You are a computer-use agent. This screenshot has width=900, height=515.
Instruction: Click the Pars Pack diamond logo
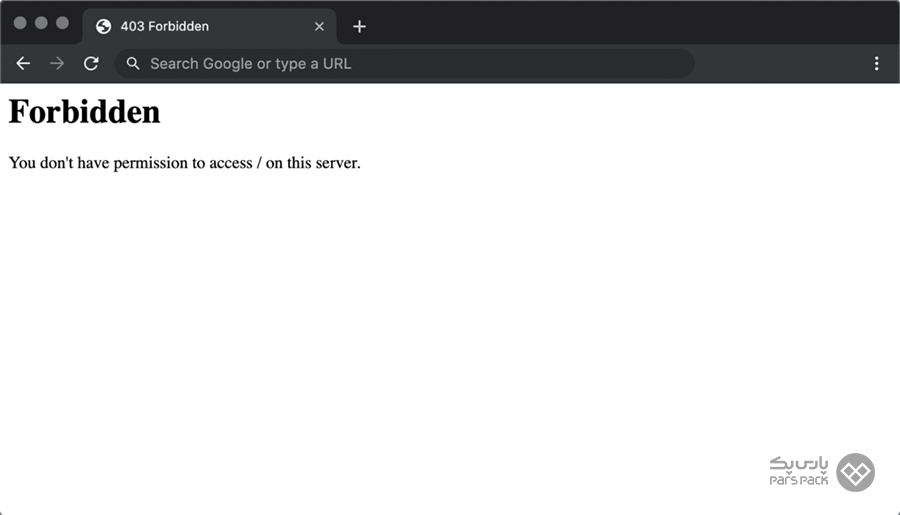coord(855,473)
